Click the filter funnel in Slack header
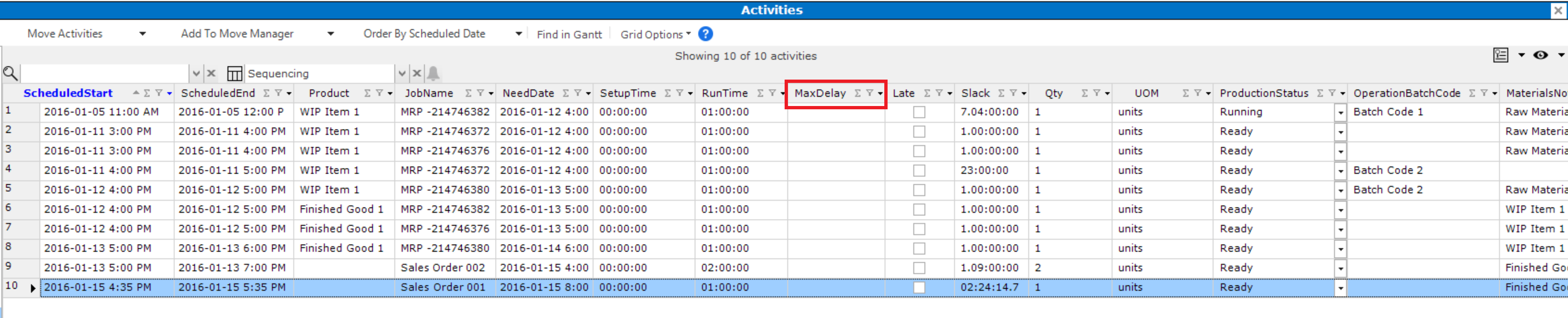1568x318 pixels. 1013,94
